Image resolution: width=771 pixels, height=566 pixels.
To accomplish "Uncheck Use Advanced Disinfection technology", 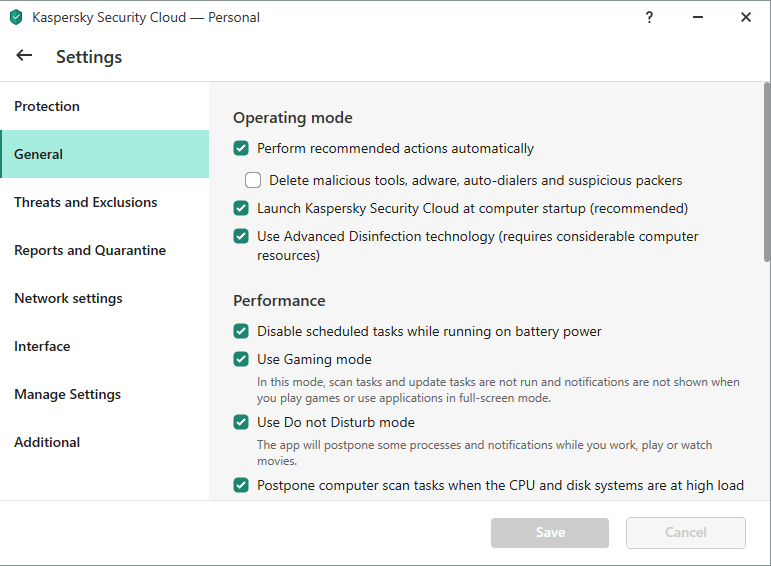I will 241,237.
